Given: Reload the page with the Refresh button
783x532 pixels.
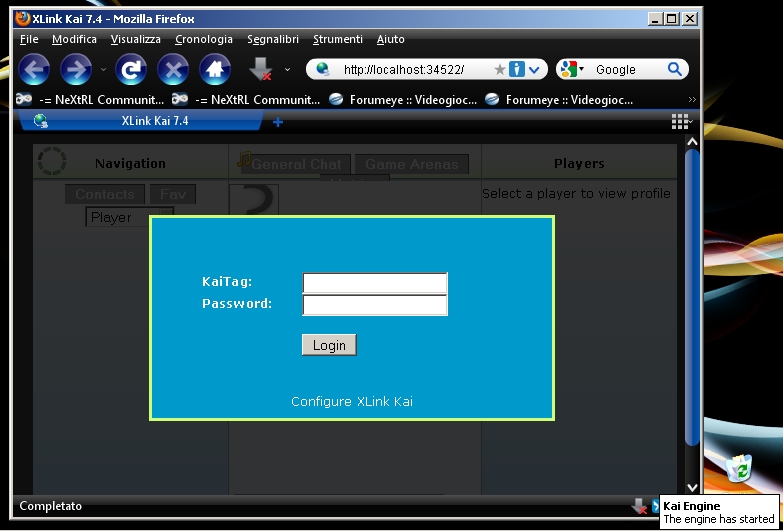Looking at the screenshot, I should (x=131, y=69).
